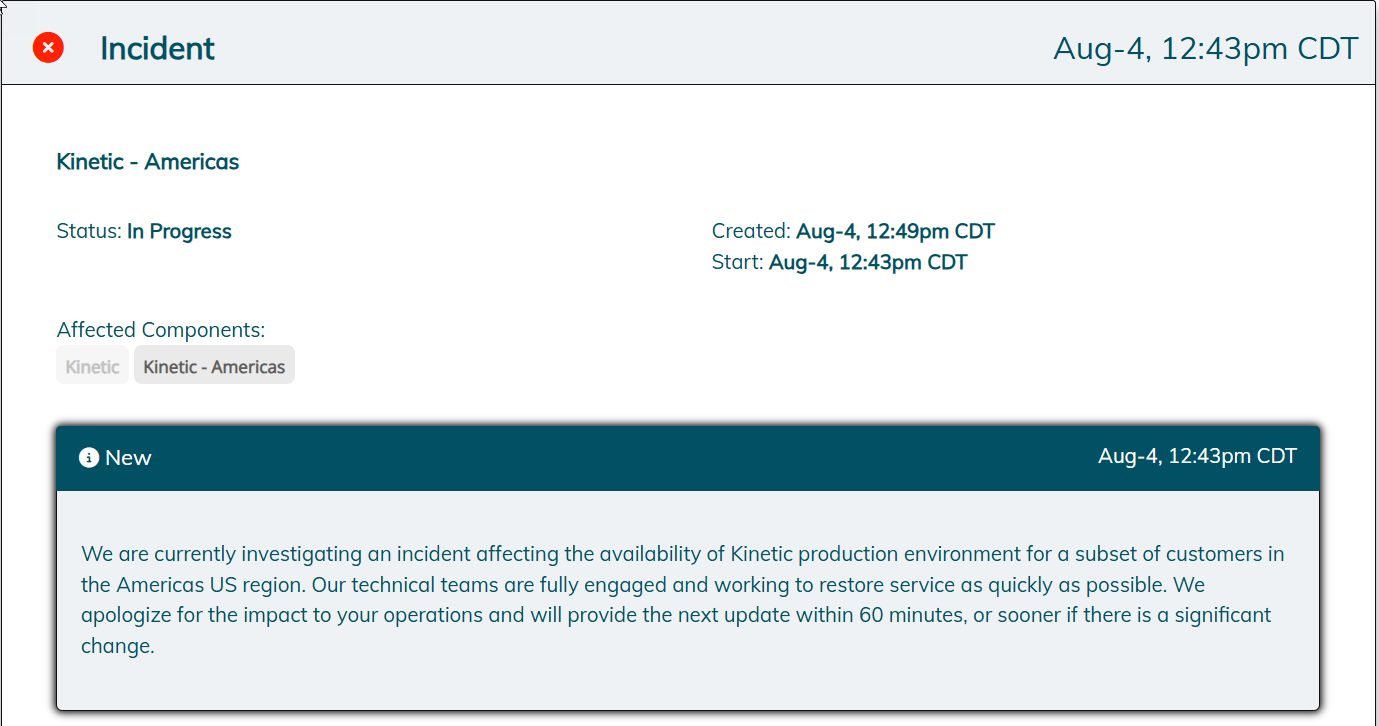Viewport: 1379px width, 726px height.
Task: Click the In Progress status text
Action: coord(179,231)
